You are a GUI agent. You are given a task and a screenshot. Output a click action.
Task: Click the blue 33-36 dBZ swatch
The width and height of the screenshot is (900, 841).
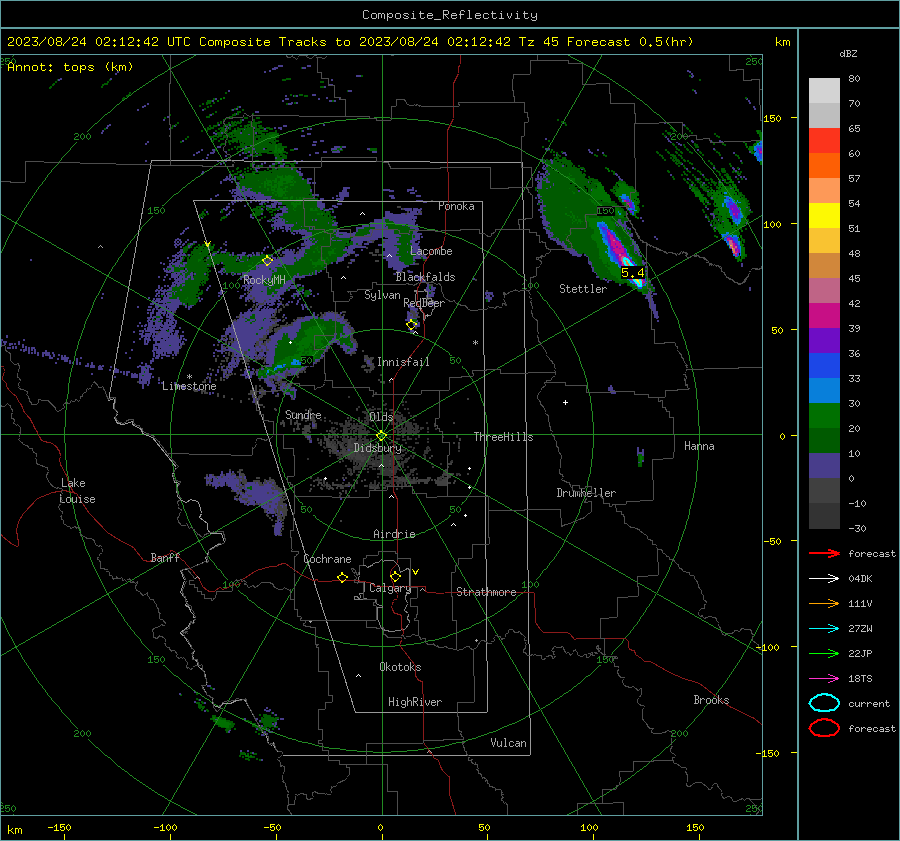point(824,366)
